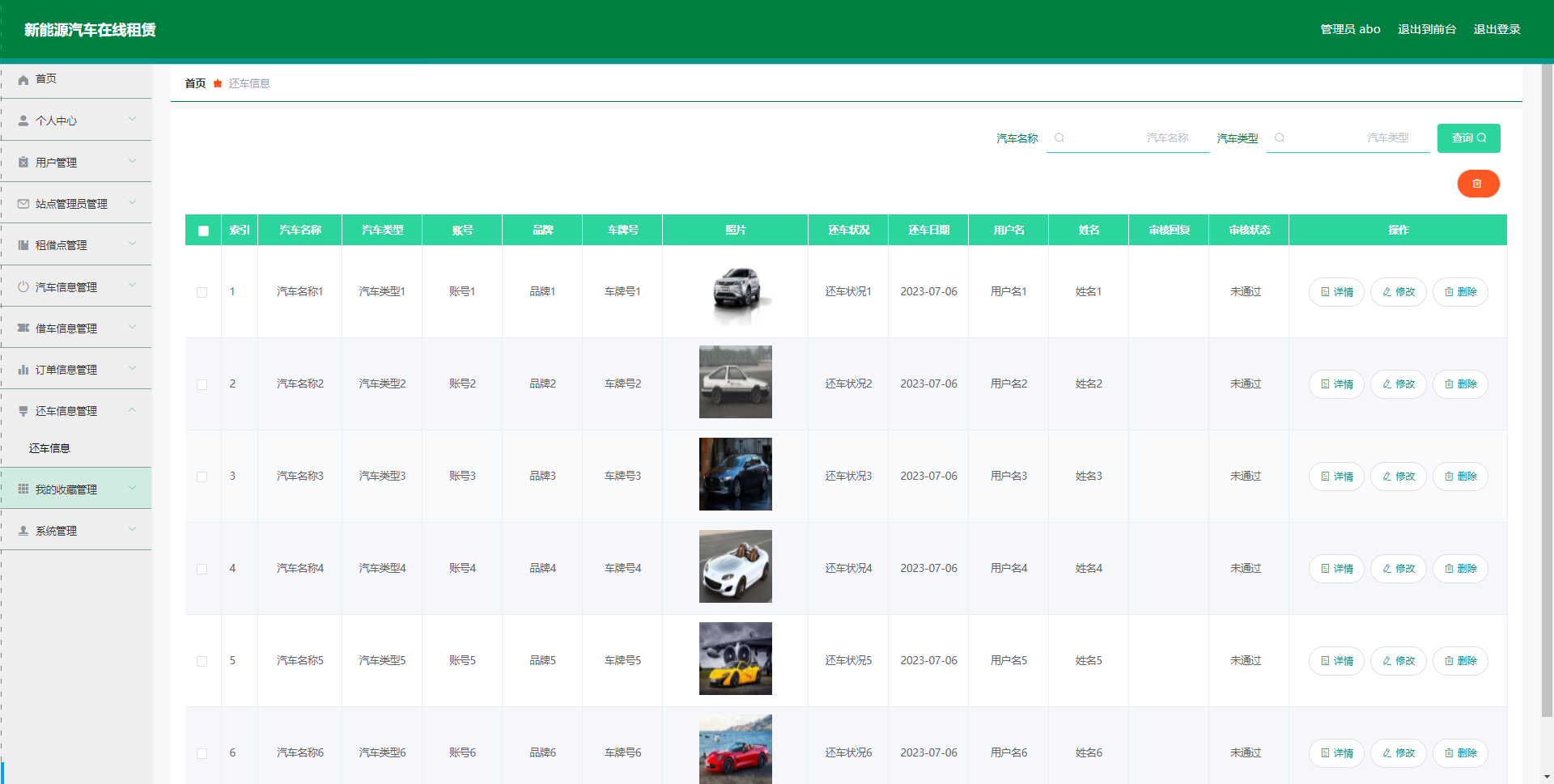
Task: Expand the 个人中心 chevron
Action: (132, 120)
